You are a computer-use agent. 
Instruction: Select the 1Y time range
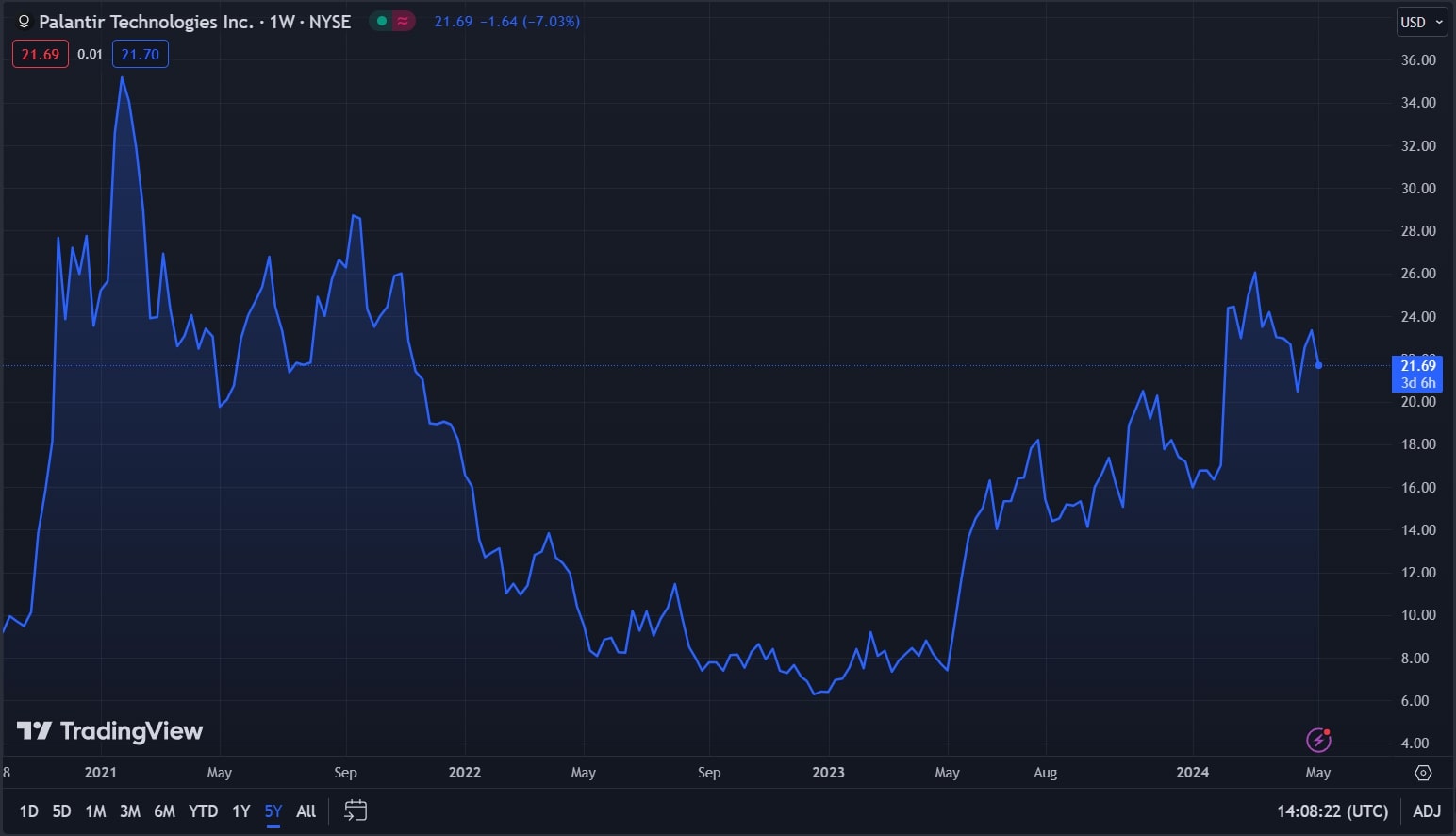[241, 811]
